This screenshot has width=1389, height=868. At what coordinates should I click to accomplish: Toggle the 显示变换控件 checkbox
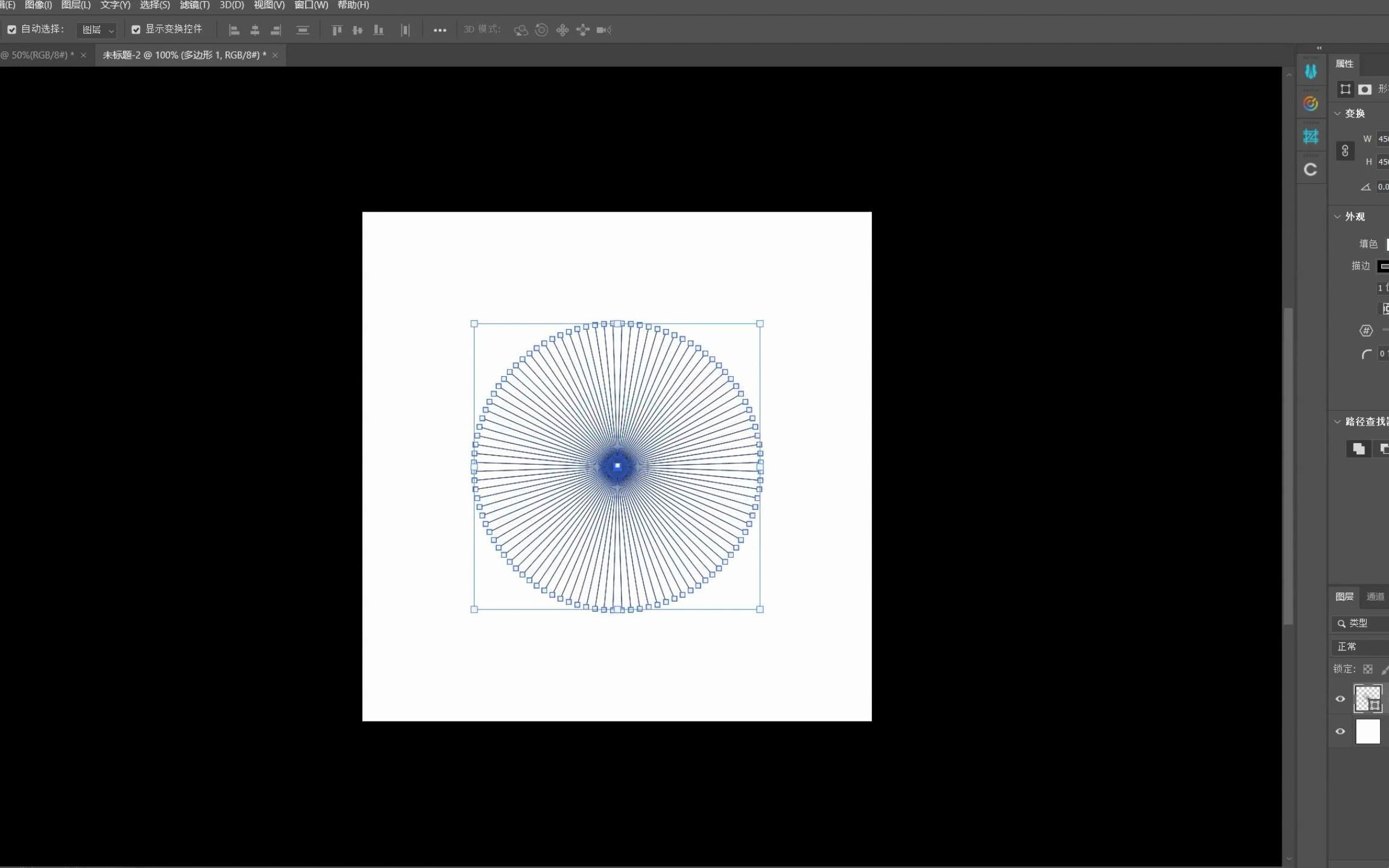tap(136, 30)
